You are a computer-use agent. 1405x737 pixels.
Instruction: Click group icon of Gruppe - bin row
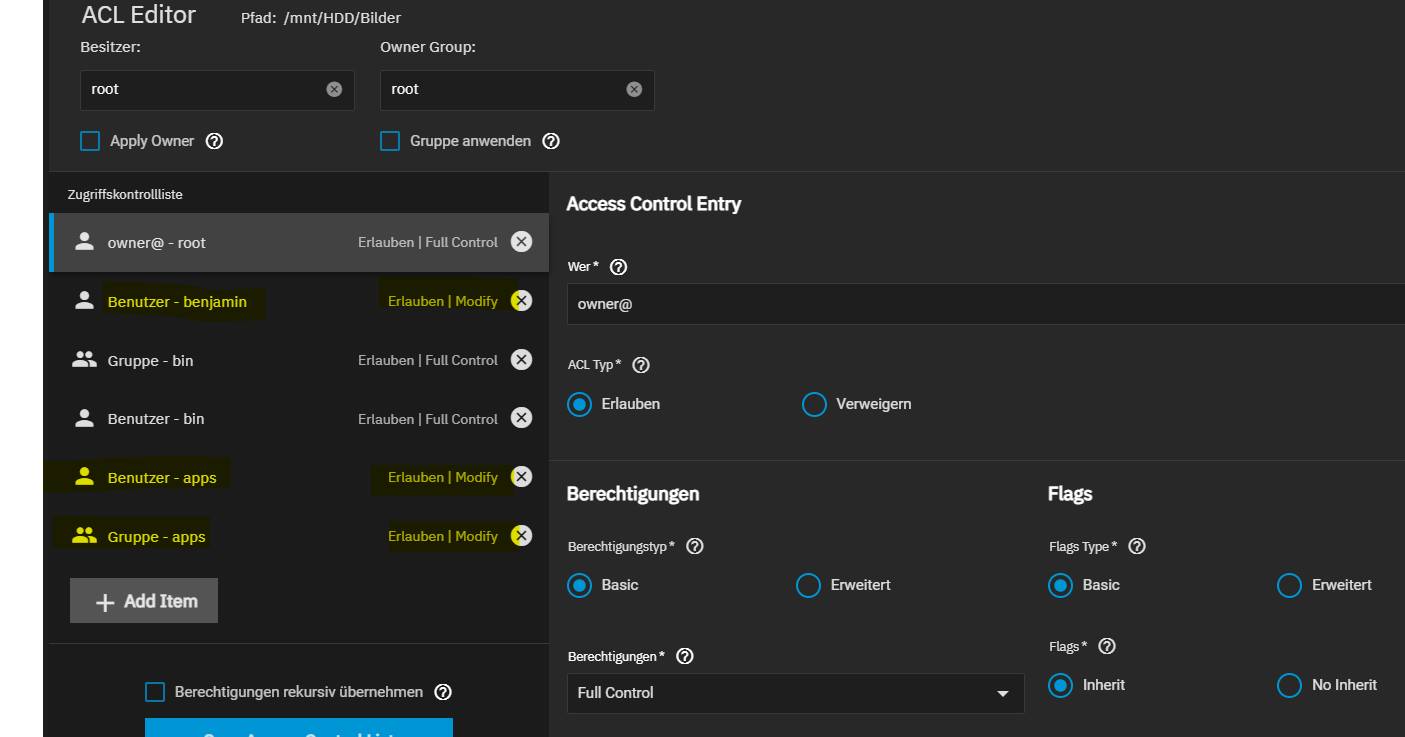click(84, 360)
